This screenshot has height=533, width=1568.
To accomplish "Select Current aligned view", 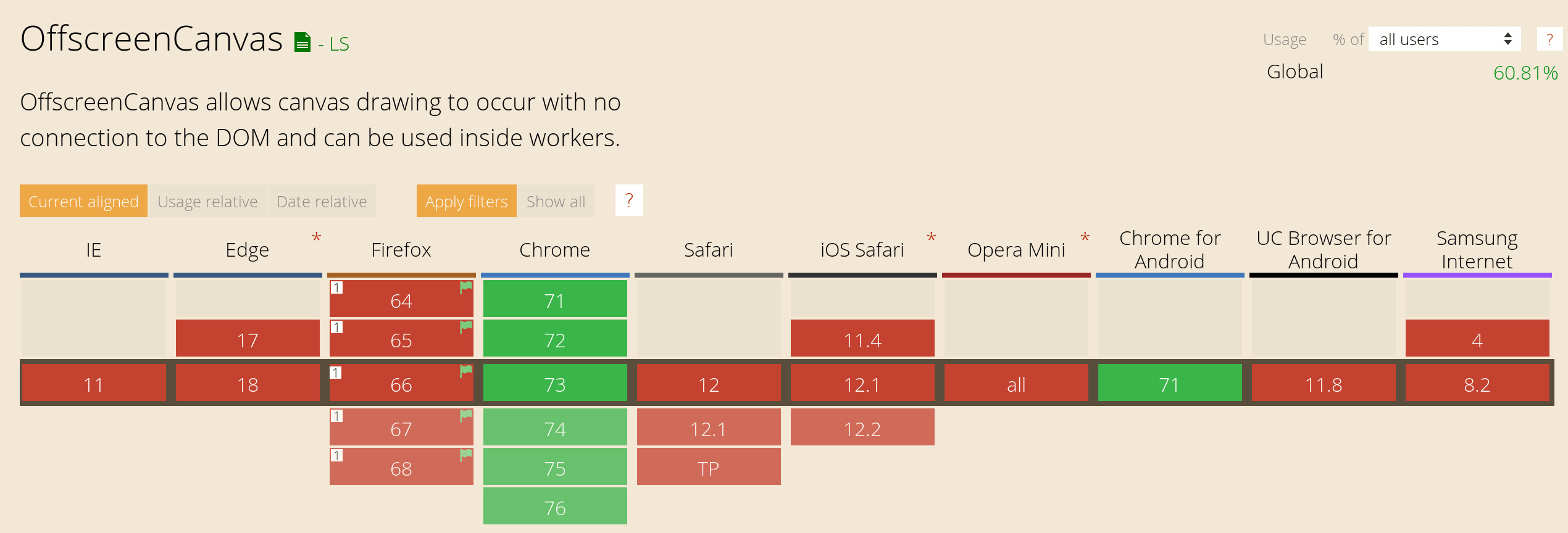I will click(83, 201).
